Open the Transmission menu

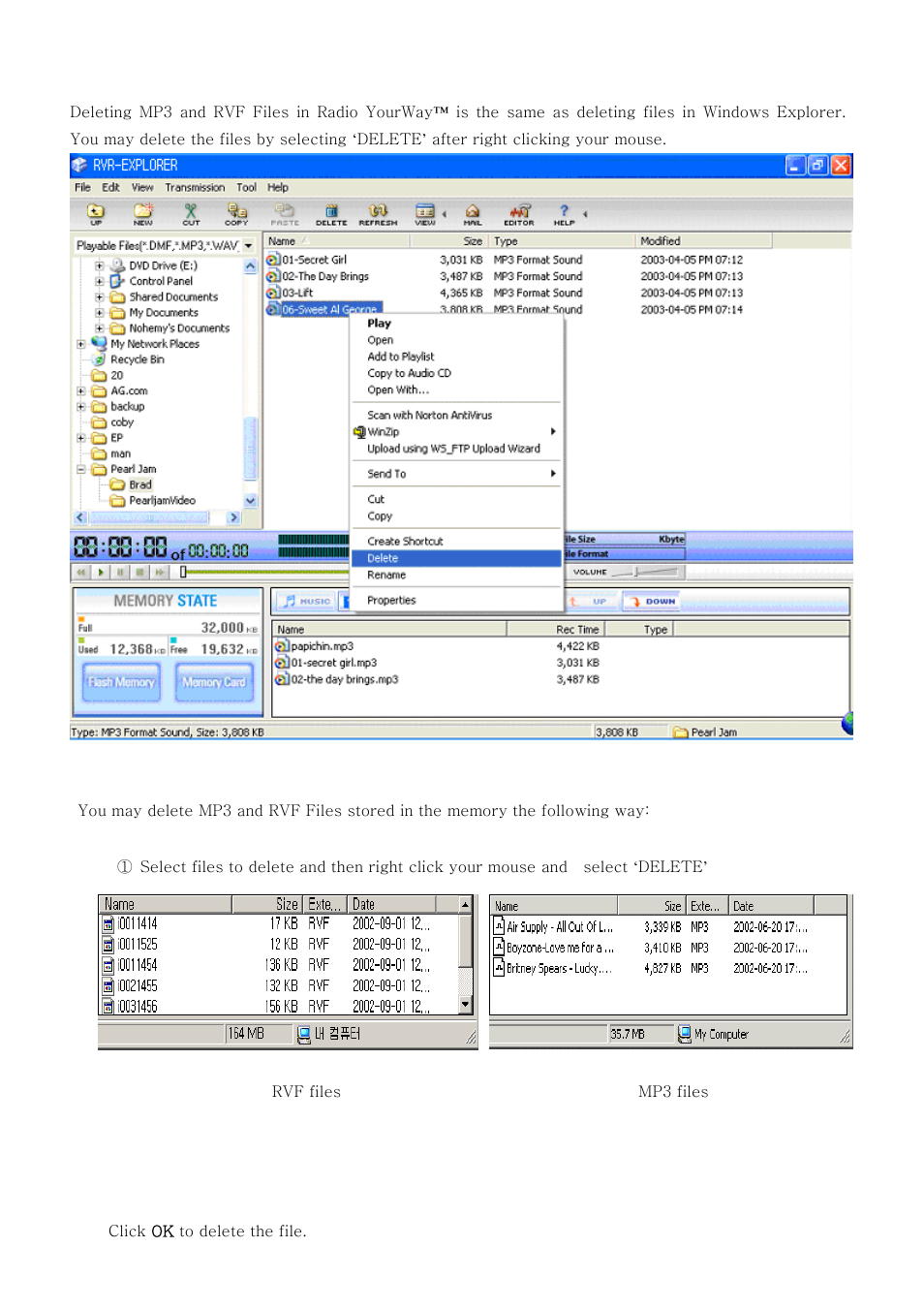[x=195, y=187]
